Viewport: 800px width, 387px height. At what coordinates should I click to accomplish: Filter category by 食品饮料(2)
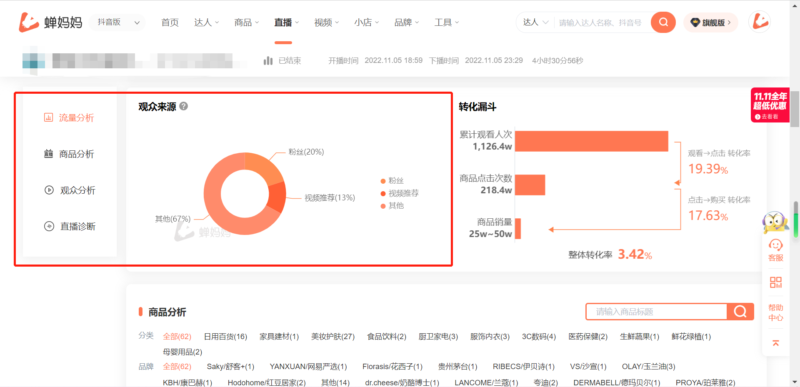[x=386, y=337]
